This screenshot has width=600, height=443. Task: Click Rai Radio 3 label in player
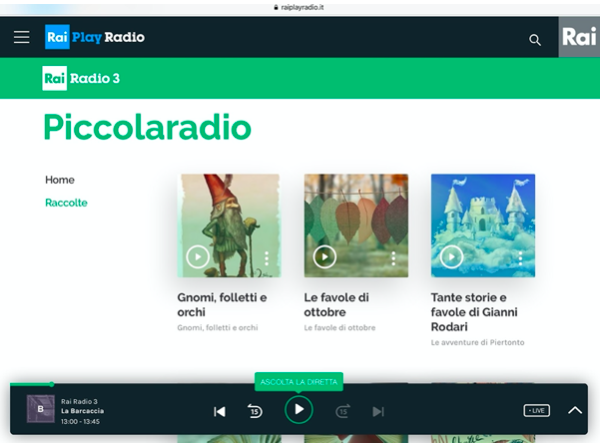79,401
